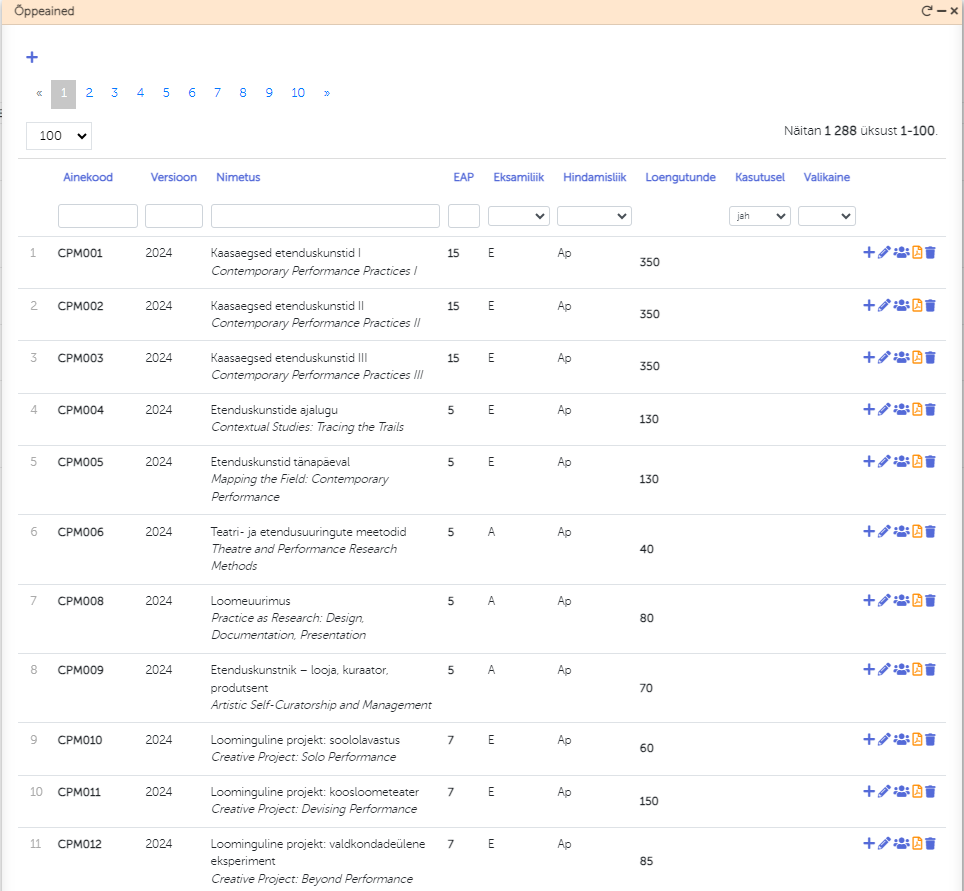The height and width of the screenshot is (891, 964).
Task: Sort table by EAP column header
Action: (x=463, y=177)
